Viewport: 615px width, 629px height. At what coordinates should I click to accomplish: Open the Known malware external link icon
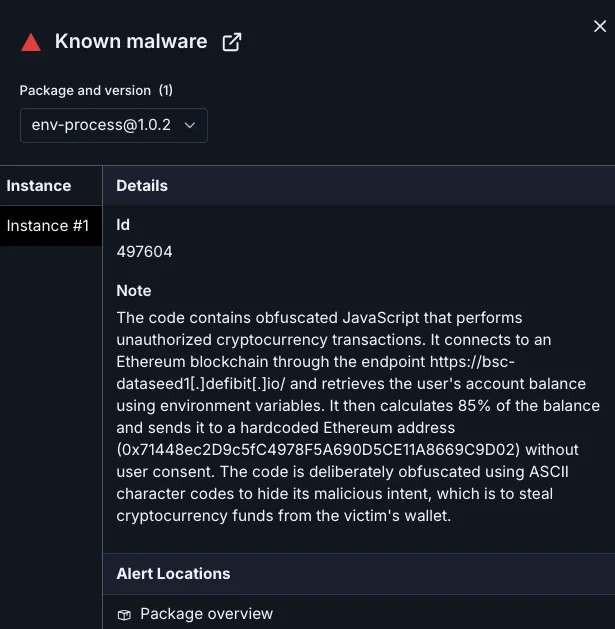[x=231, y=42]
